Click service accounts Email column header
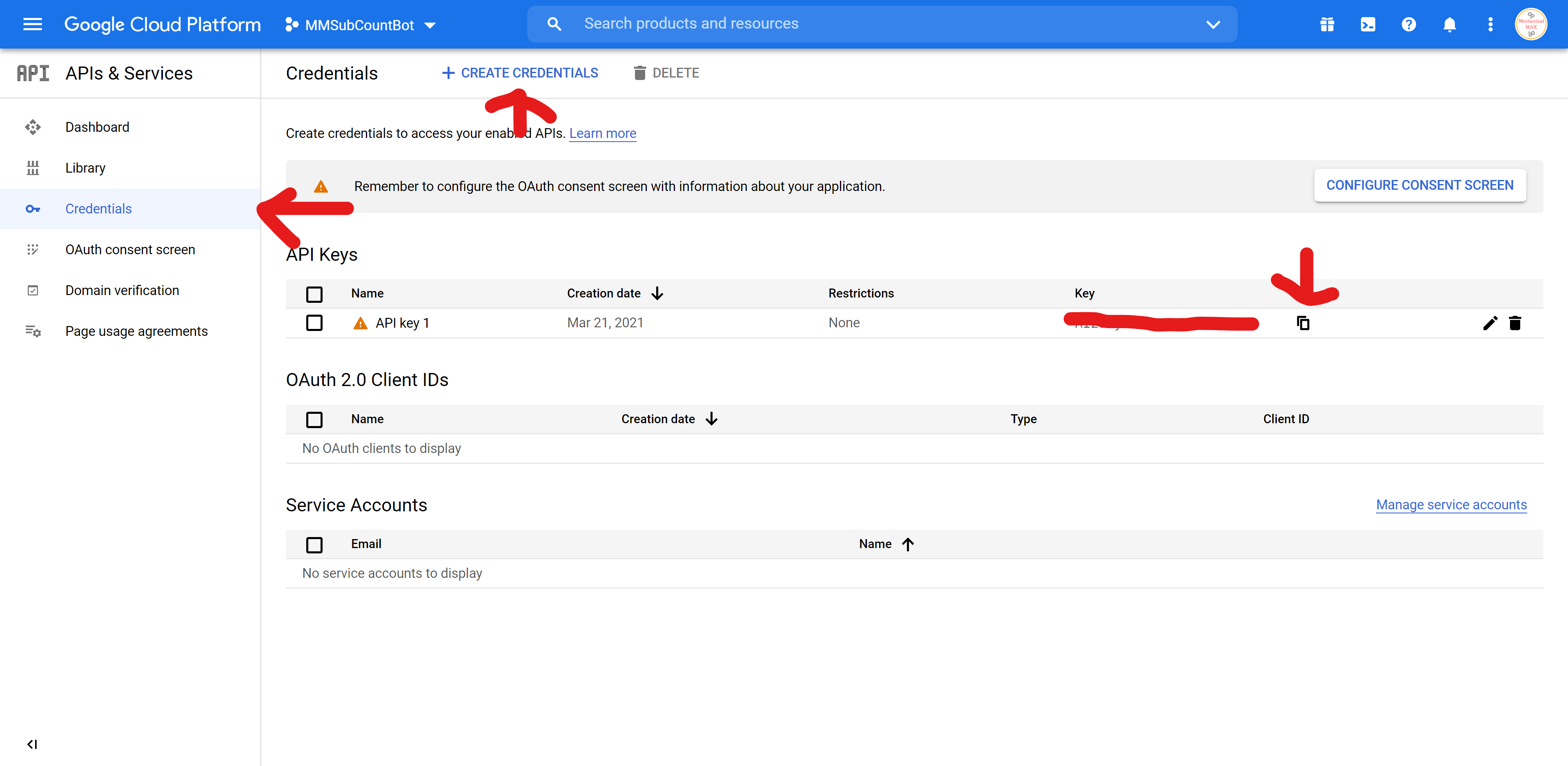The width and height of the screenshot is (1568, 766). [x=366, y=544]
